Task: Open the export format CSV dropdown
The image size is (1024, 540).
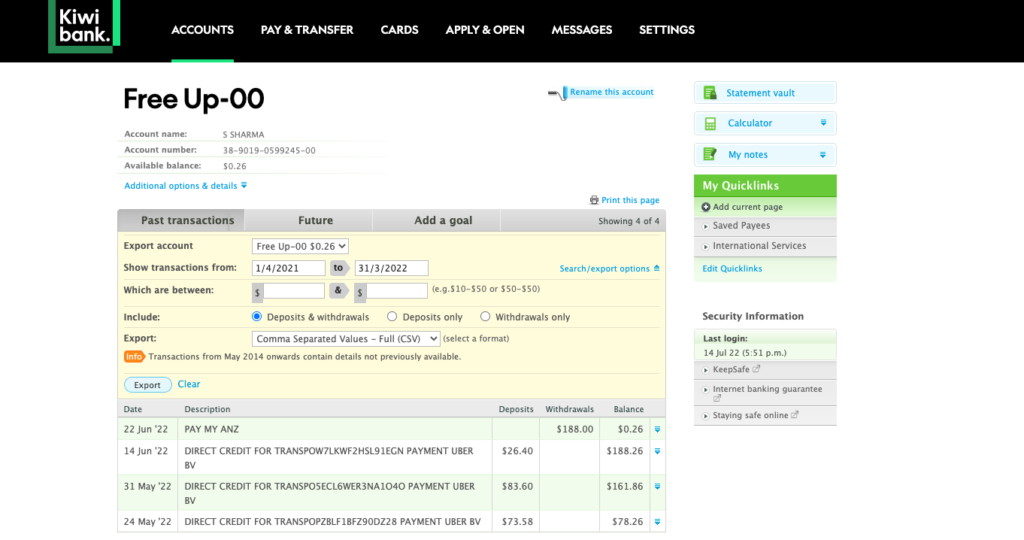Action: tap(346, 339)
